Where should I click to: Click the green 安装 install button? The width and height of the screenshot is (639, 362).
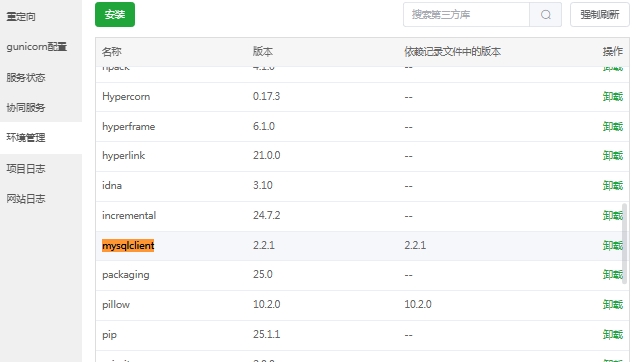point(115,15)
